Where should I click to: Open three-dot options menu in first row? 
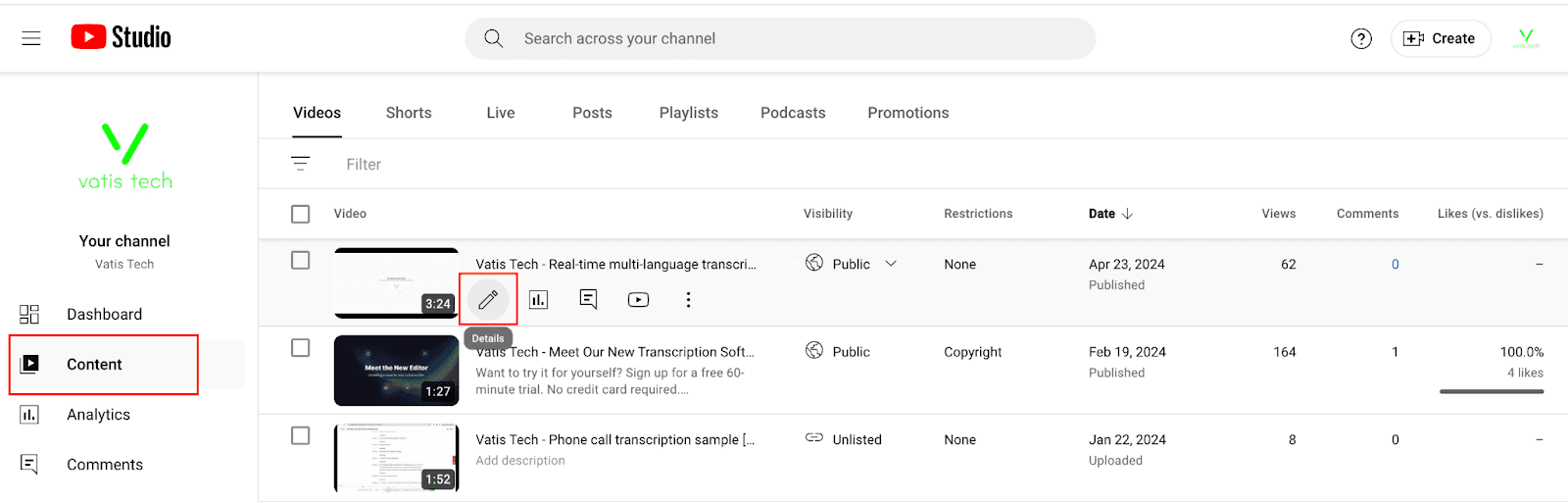(688, 299)
